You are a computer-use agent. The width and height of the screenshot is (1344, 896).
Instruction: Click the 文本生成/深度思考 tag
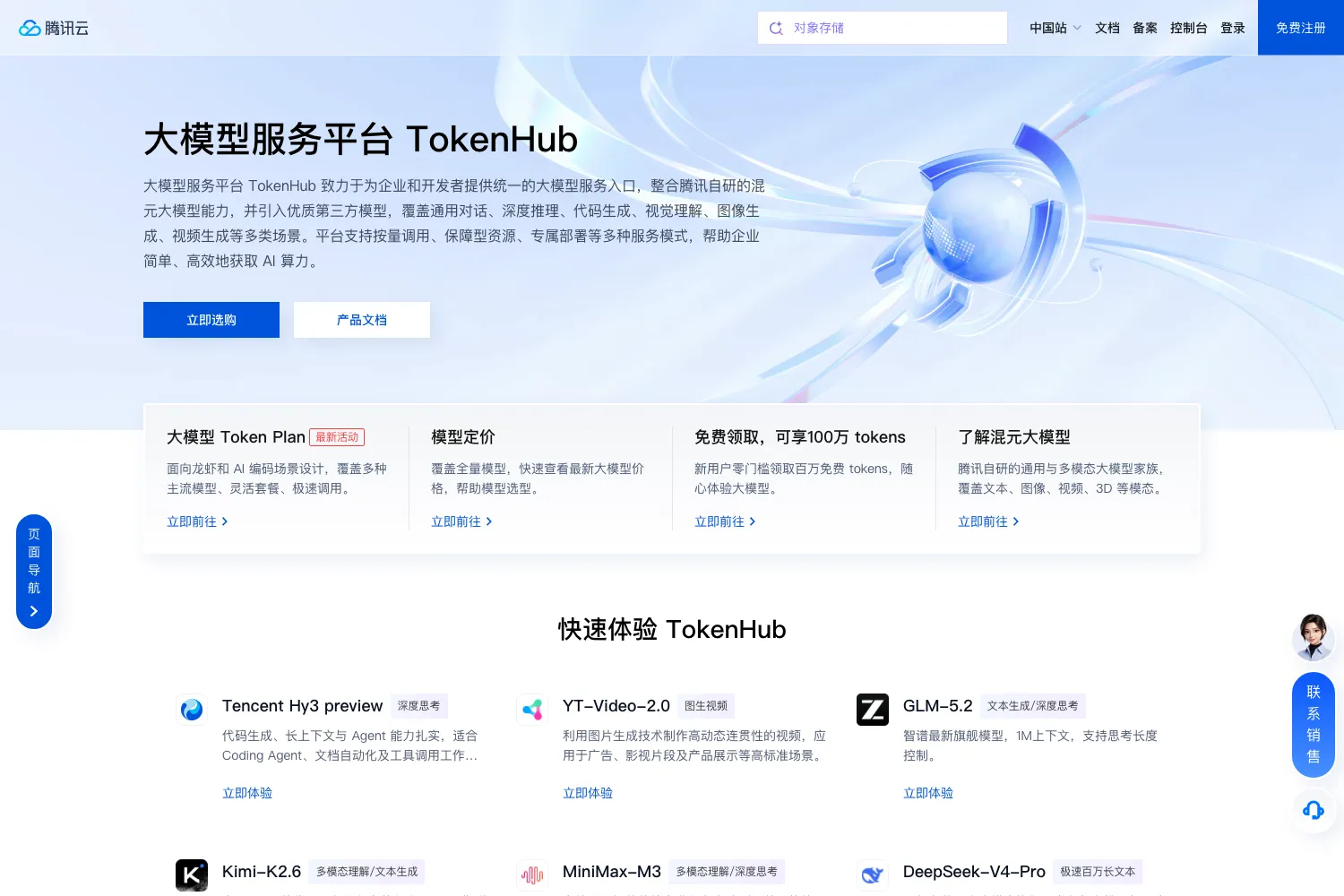point(1033,706)
